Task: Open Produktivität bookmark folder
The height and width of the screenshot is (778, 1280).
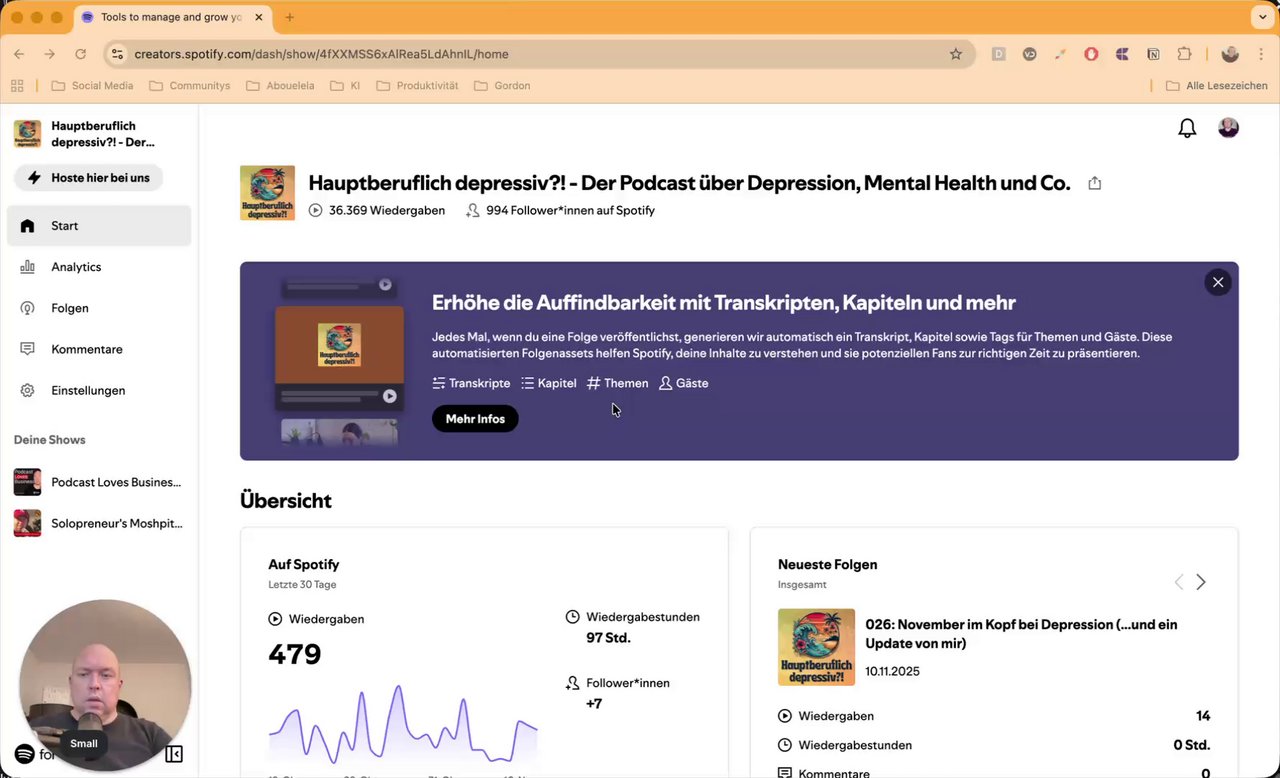Action: [417, 86]
